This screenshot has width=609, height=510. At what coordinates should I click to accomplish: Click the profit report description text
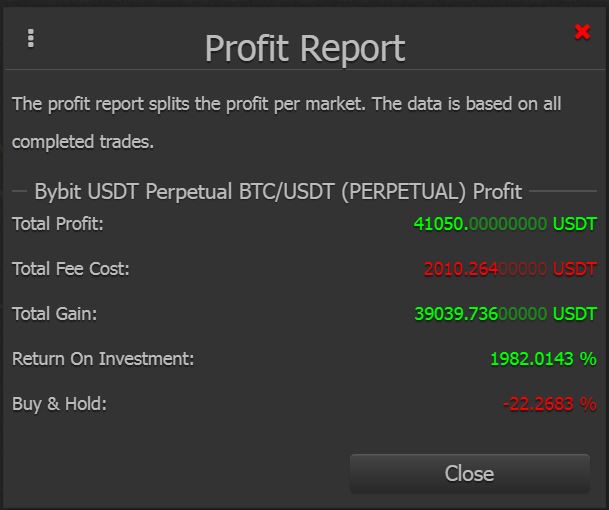point(287,123)
